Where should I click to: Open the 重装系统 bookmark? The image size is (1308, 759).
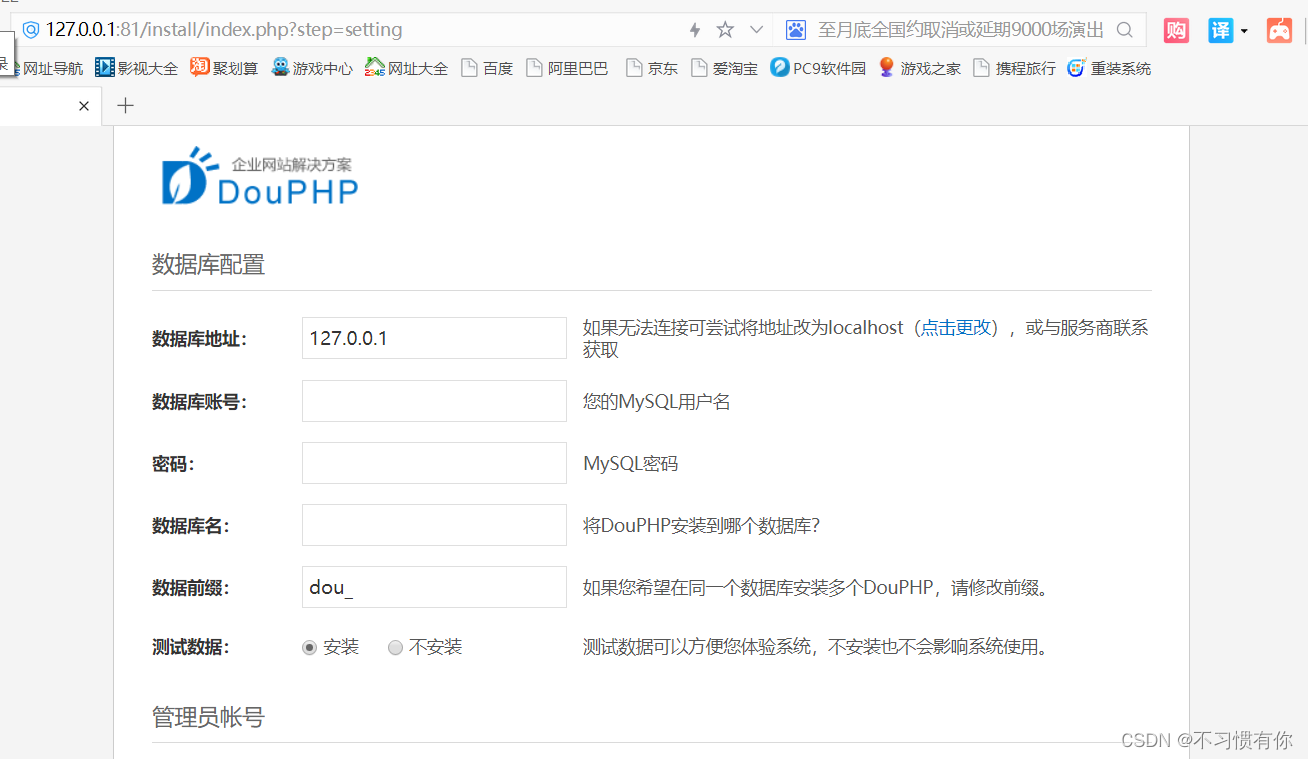[1118, 67]
